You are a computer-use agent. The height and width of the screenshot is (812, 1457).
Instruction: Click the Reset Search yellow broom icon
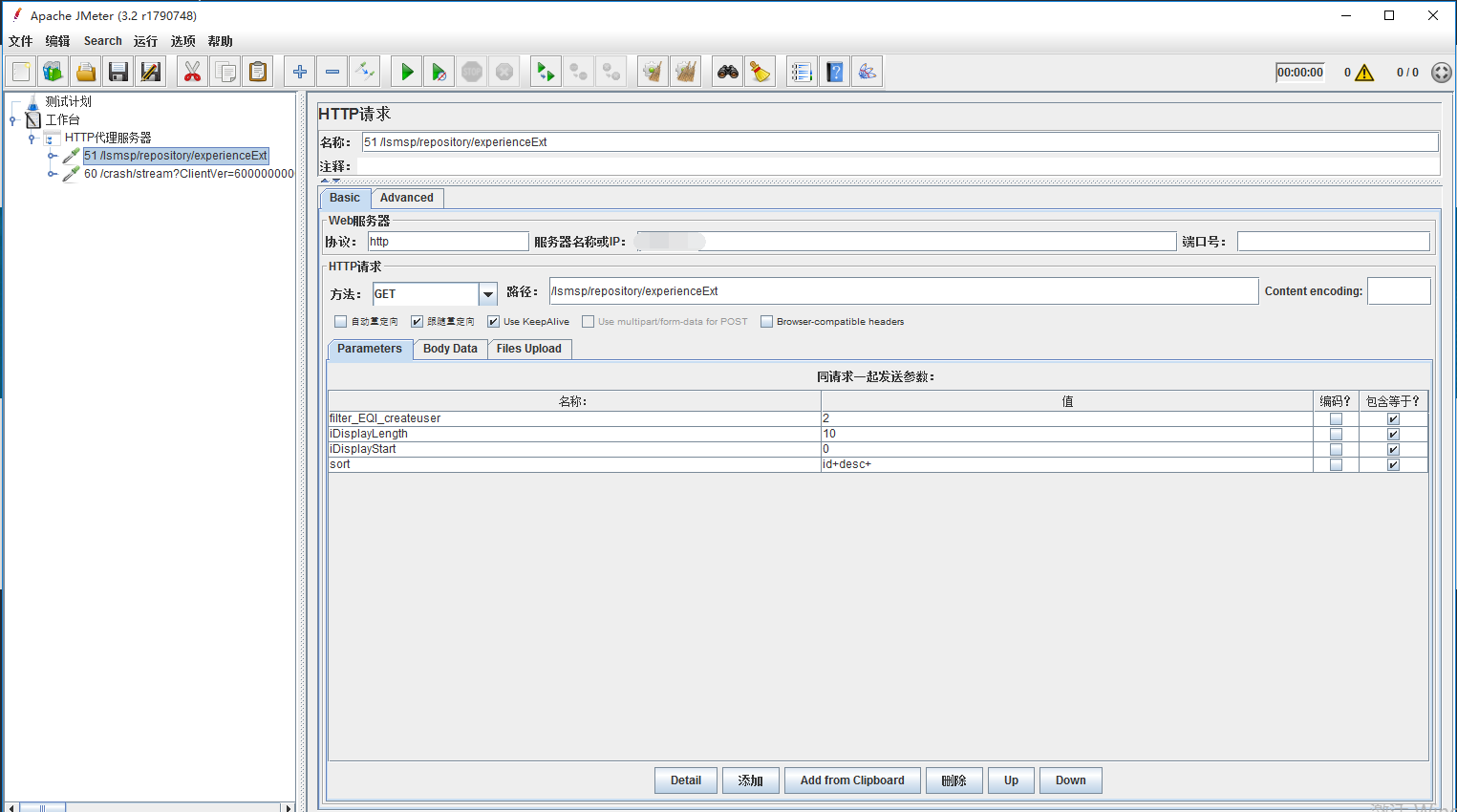(x=761, y=72)
